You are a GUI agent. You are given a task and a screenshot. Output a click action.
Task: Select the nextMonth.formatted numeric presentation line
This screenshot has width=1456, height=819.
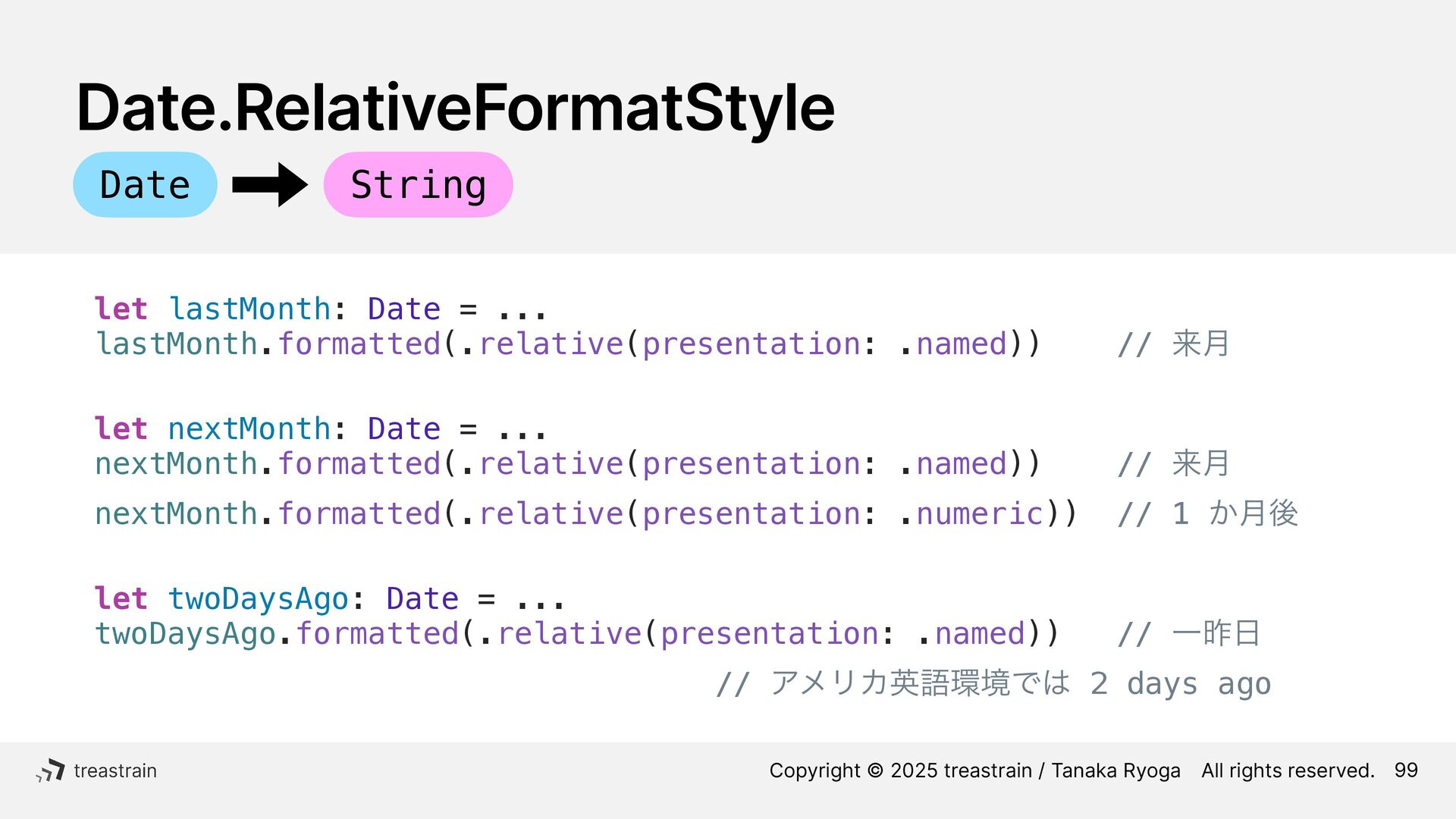tap(585, 514)
